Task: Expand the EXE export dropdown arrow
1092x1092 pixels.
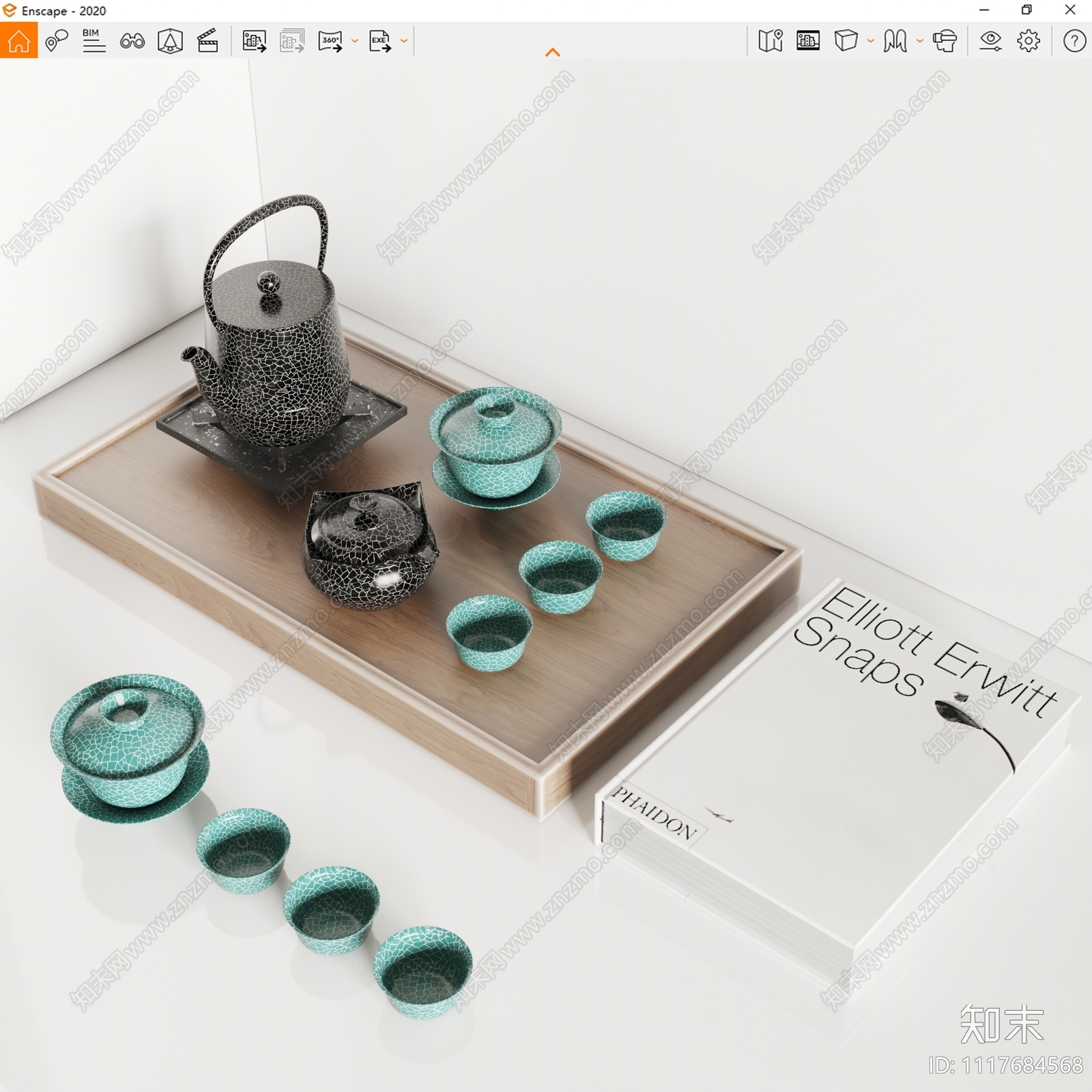Action: click(404, 41)
